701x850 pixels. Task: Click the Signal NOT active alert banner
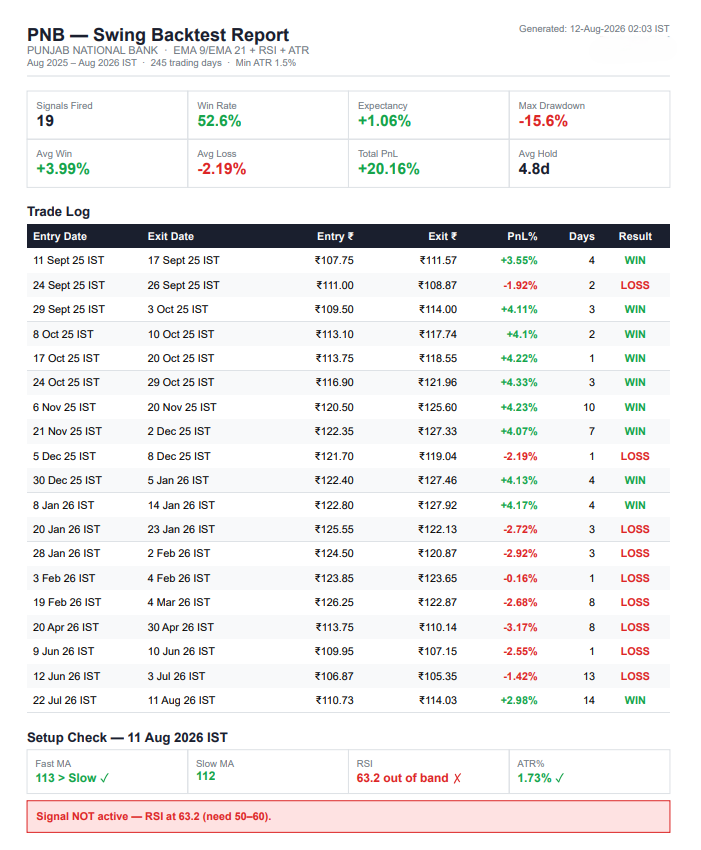(348, 816)
